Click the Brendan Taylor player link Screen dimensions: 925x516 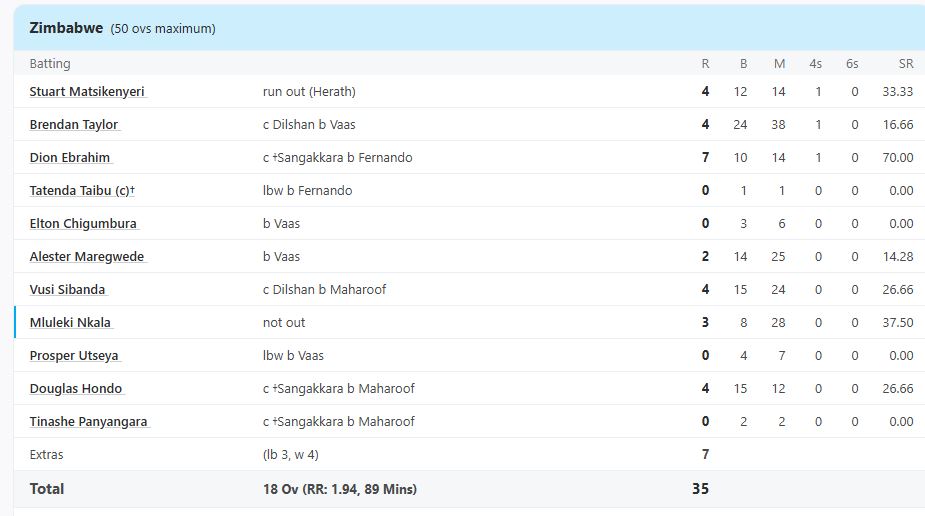74,125
